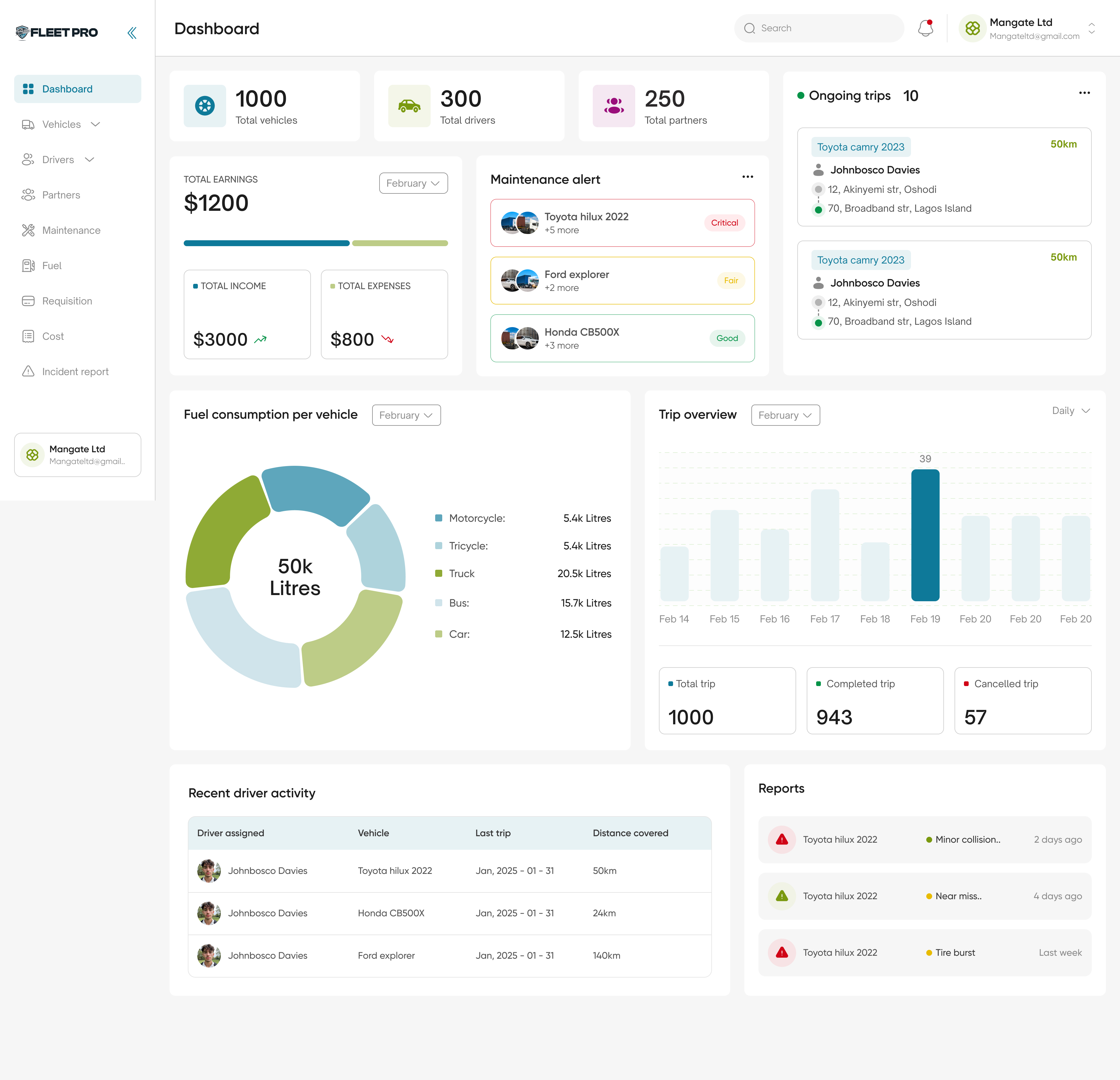
Task: Expand the Drivers menu chevron
Action: 89,160
